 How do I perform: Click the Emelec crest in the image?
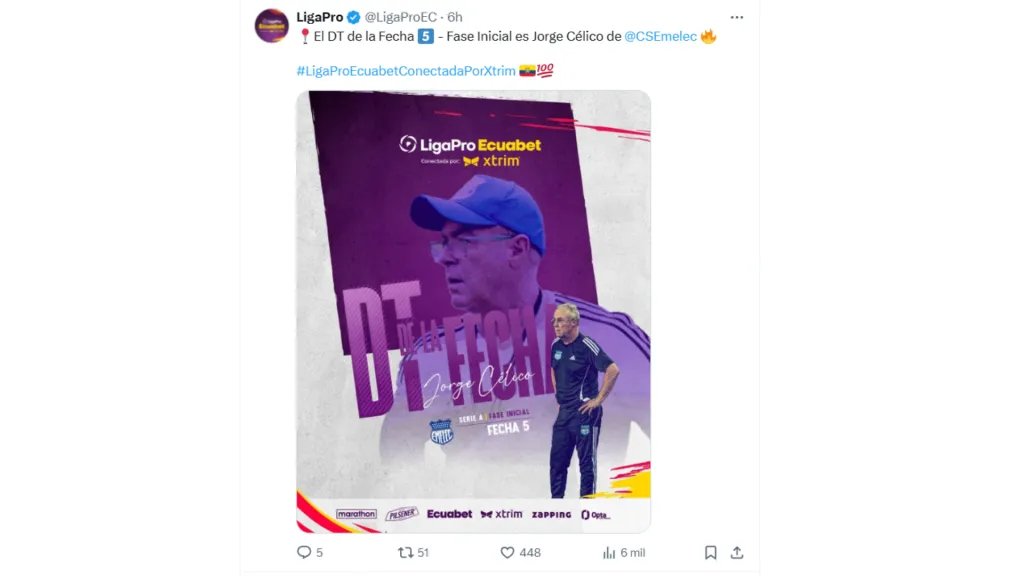click(441, 432)
